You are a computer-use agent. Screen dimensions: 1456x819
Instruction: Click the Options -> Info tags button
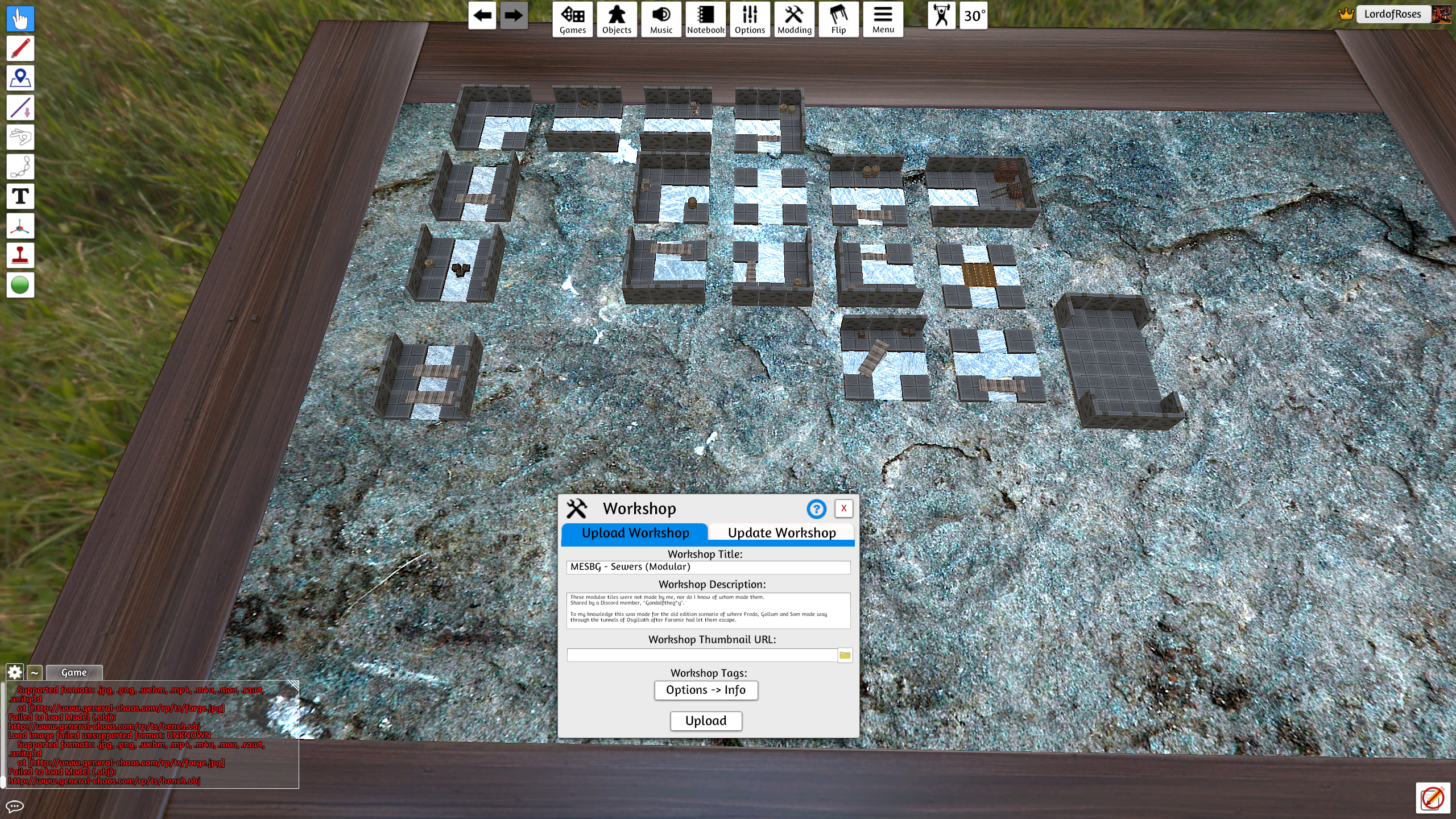point(706,690)
